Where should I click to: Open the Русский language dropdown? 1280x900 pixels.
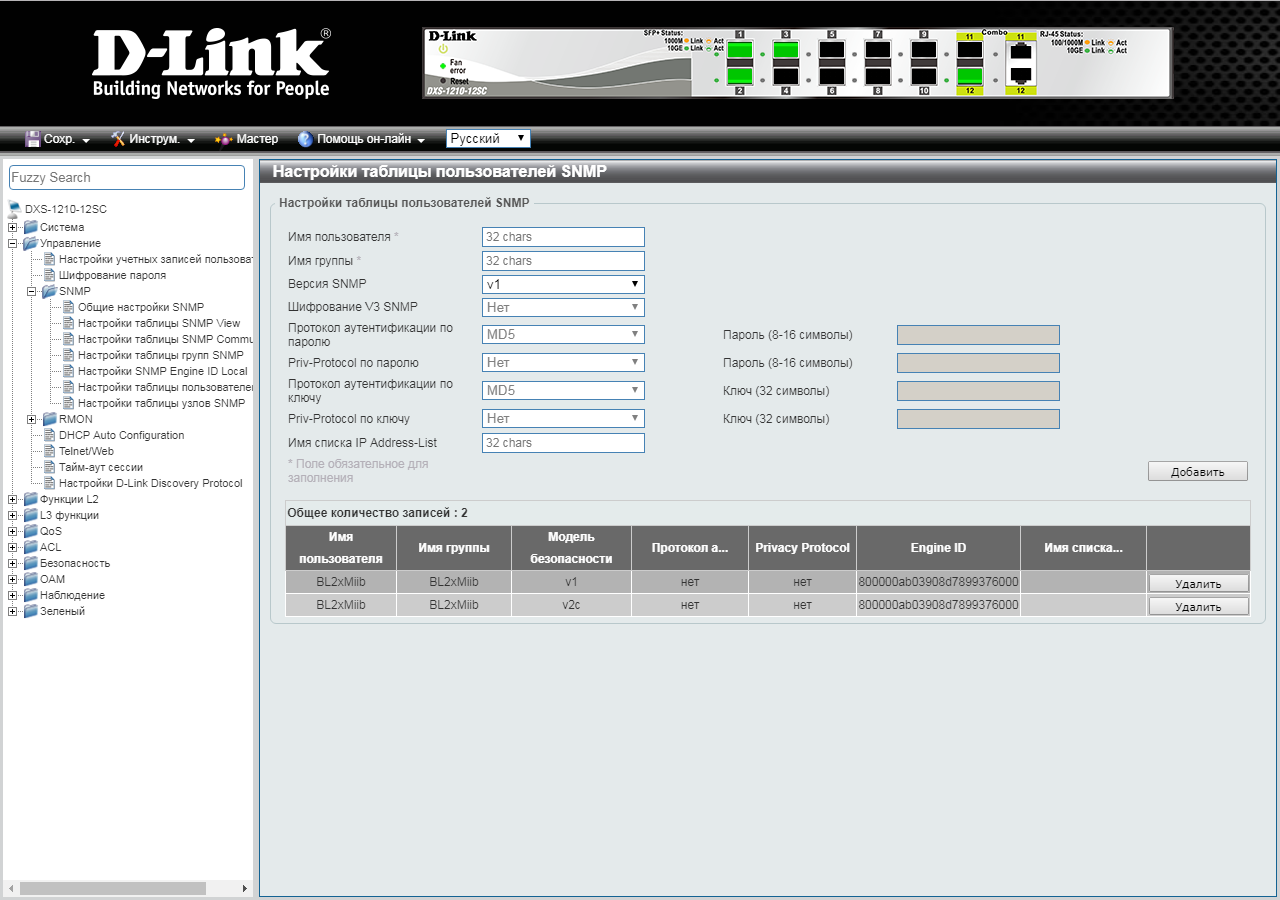pyautogui.click(x=488, y=139)
